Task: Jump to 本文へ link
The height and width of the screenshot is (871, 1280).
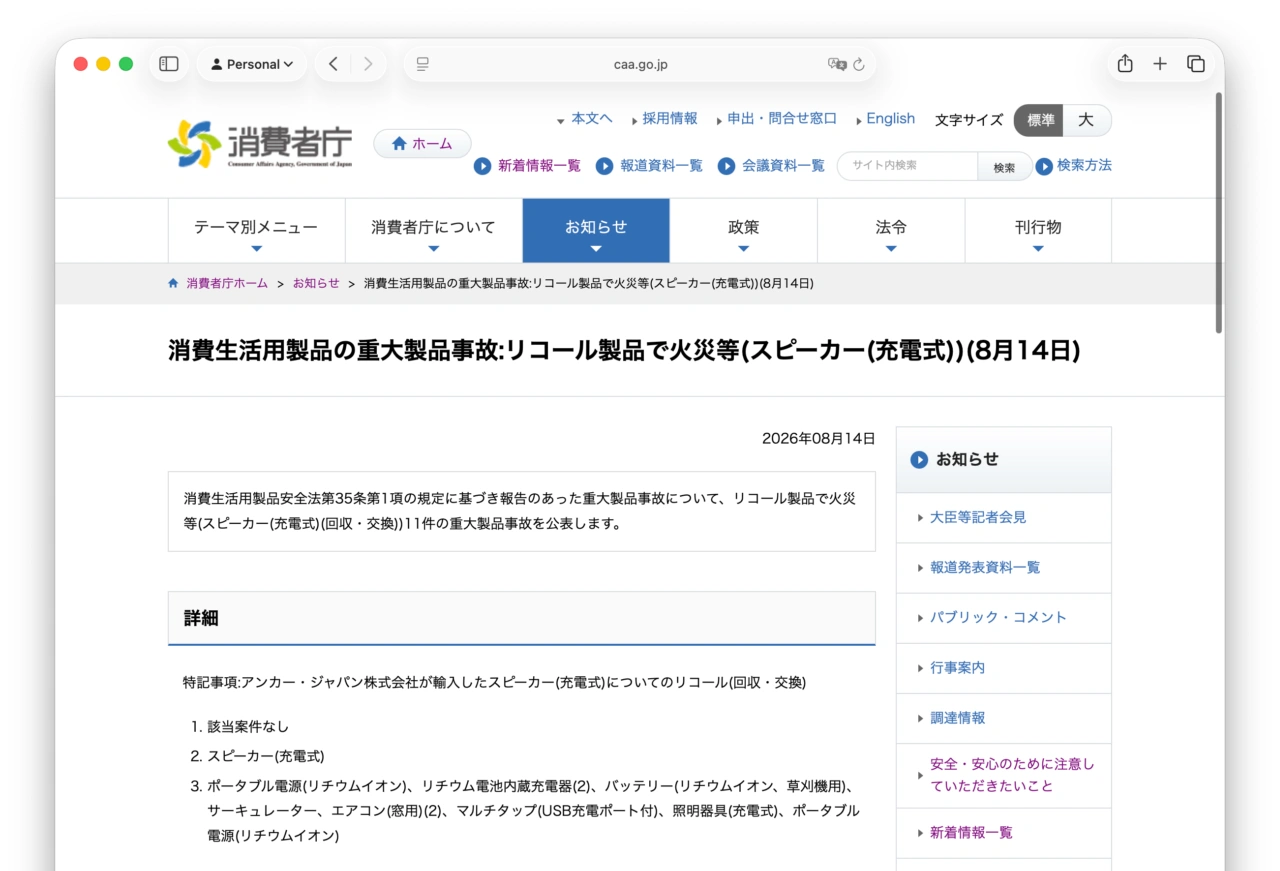Action: point(592,118)
